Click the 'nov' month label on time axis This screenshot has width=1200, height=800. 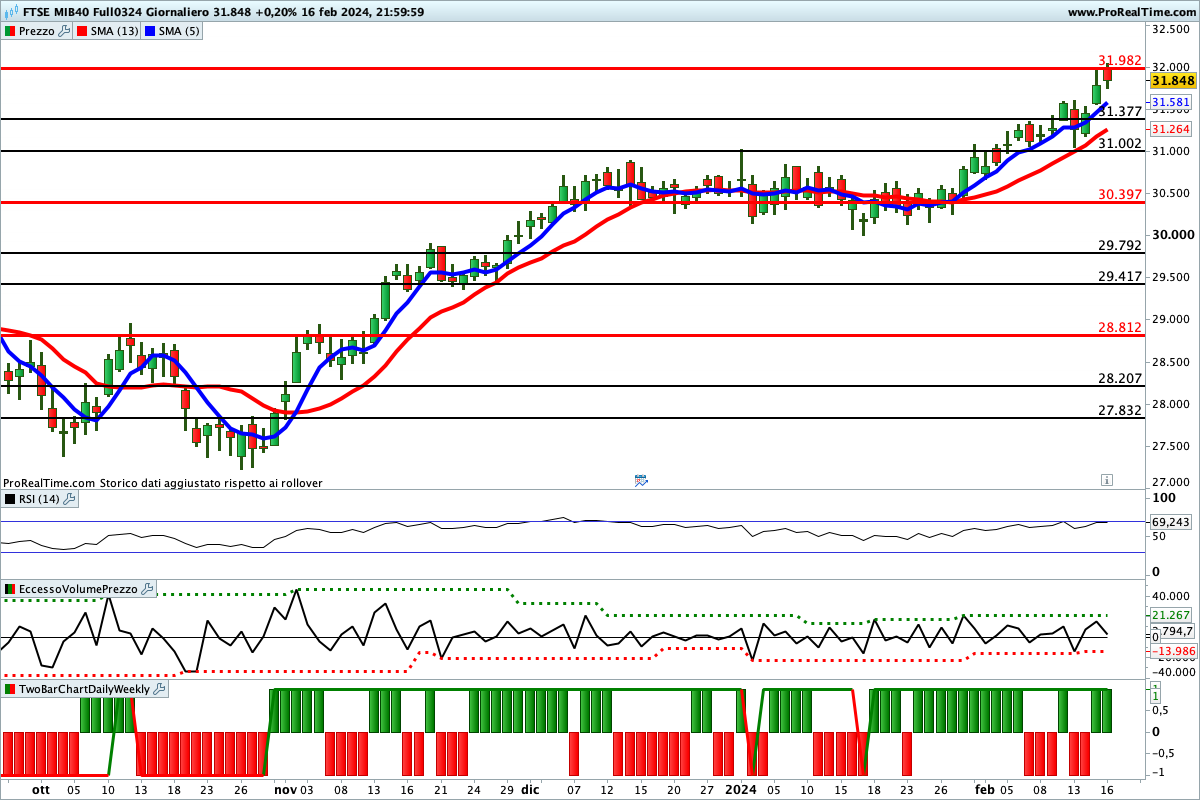(285, 789)
